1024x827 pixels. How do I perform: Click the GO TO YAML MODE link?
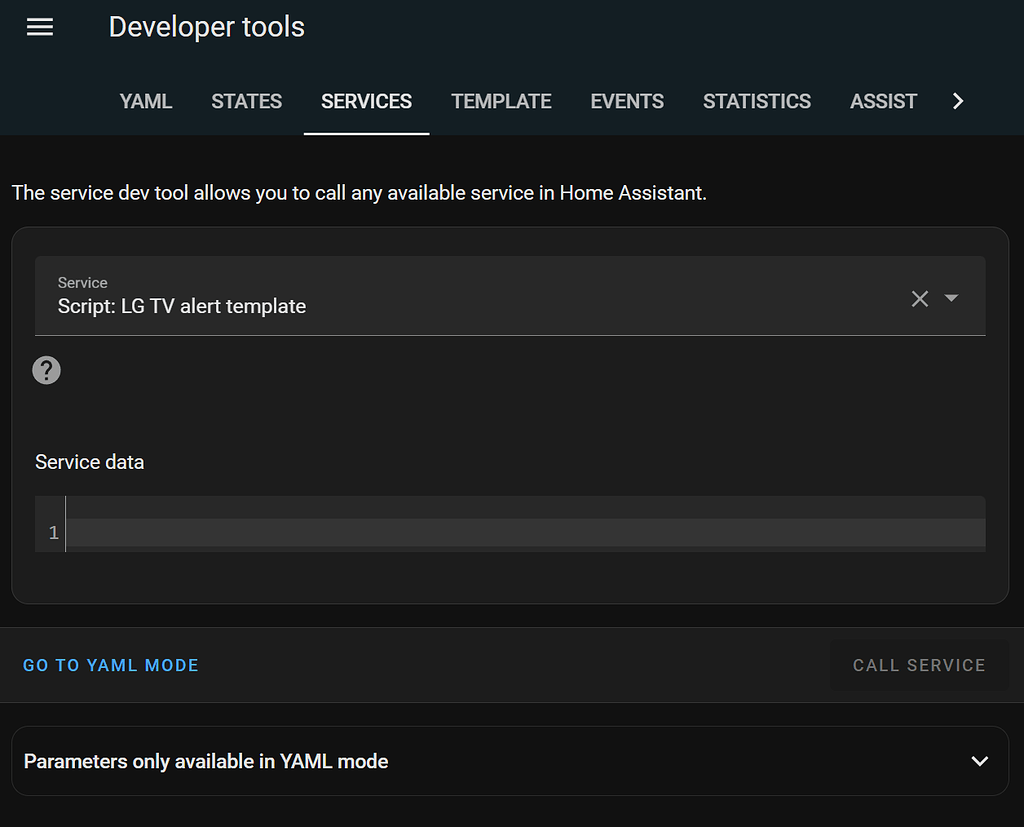110,664
